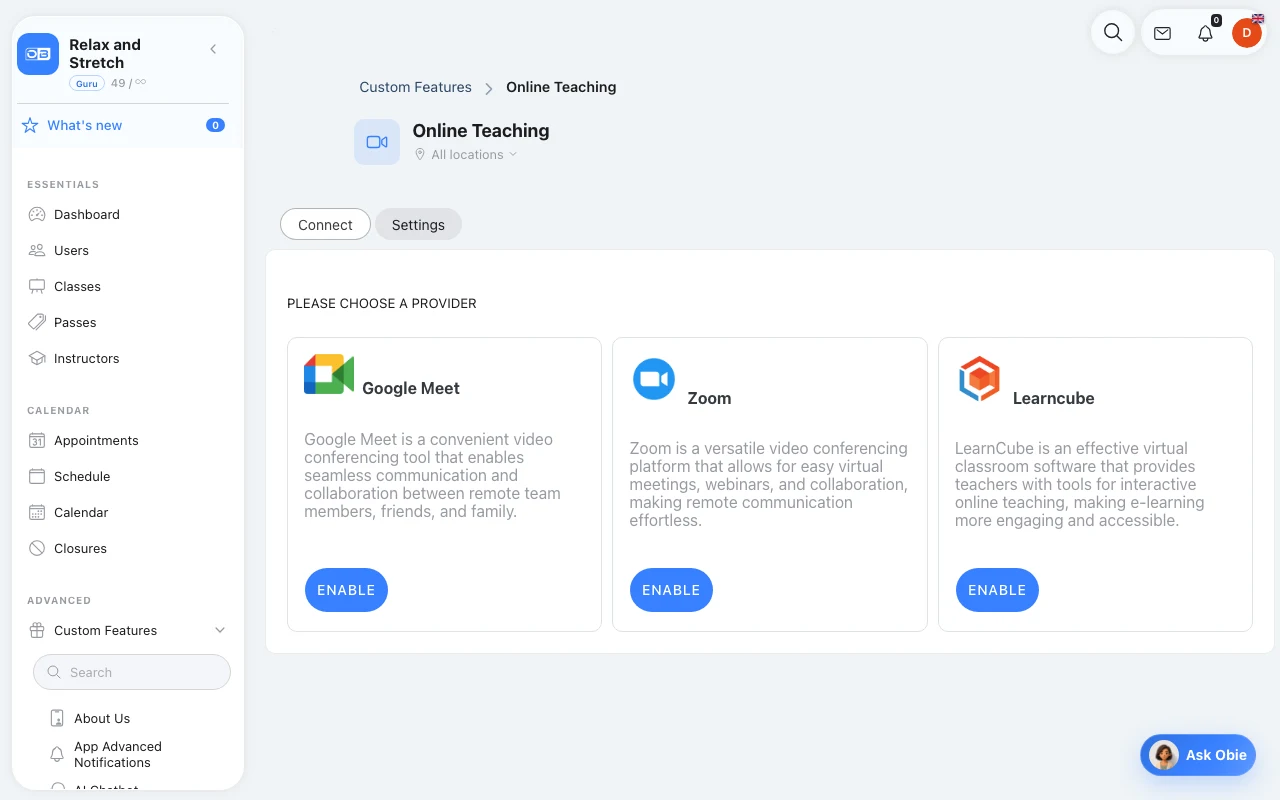Collapse the sidebar with the left chevron
This screenshot has height=800, width=1280.
click(x=213, y=49)
